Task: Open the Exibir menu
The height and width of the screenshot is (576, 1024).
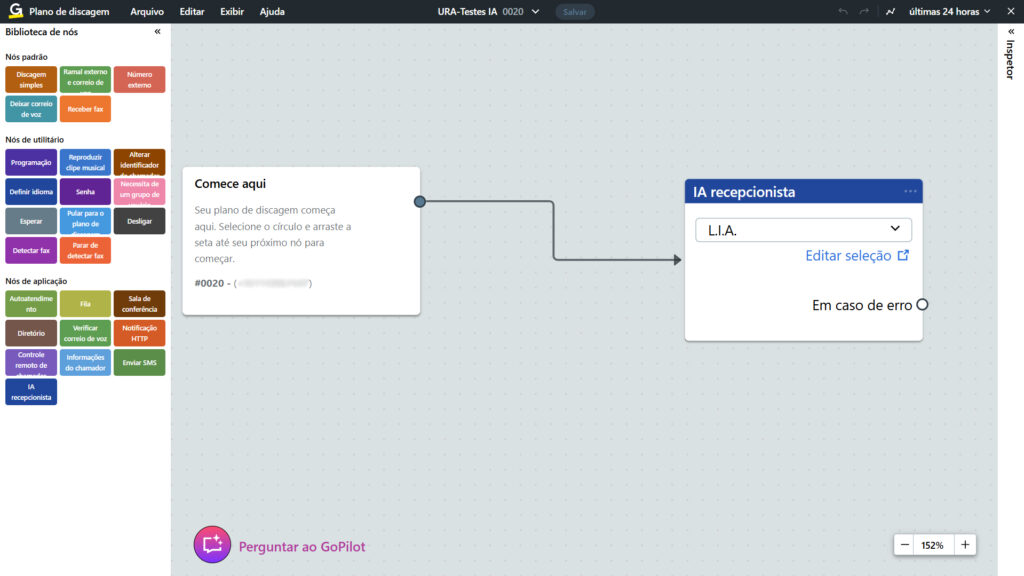Action: [x=232, y=12]
